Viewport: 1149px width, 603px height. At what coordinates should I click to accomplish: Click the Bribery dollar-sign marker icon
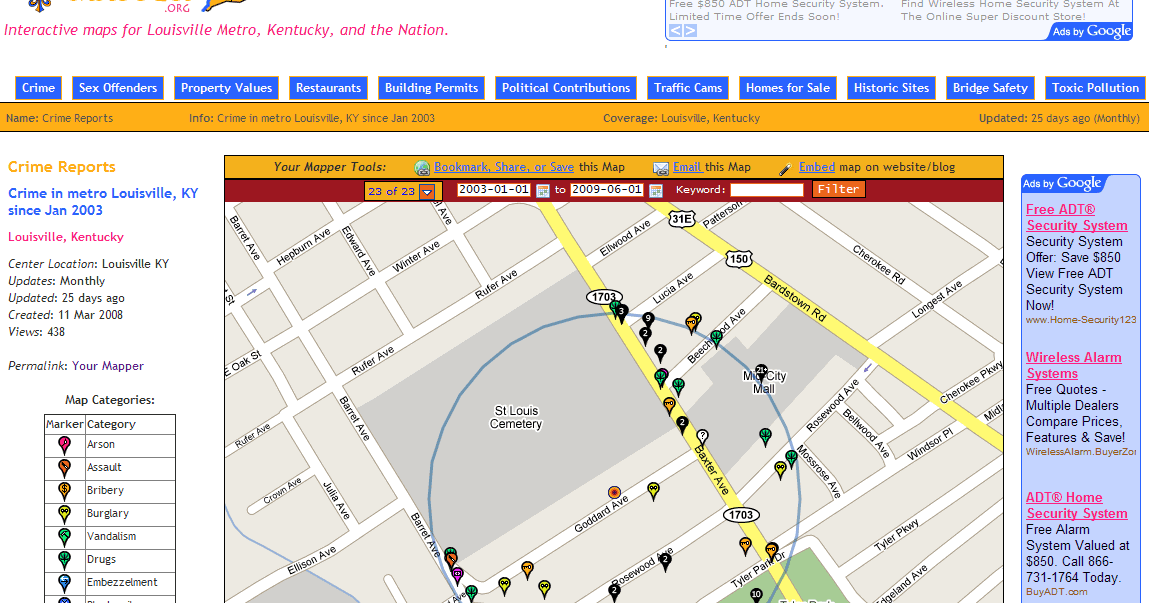pos(64,490)
